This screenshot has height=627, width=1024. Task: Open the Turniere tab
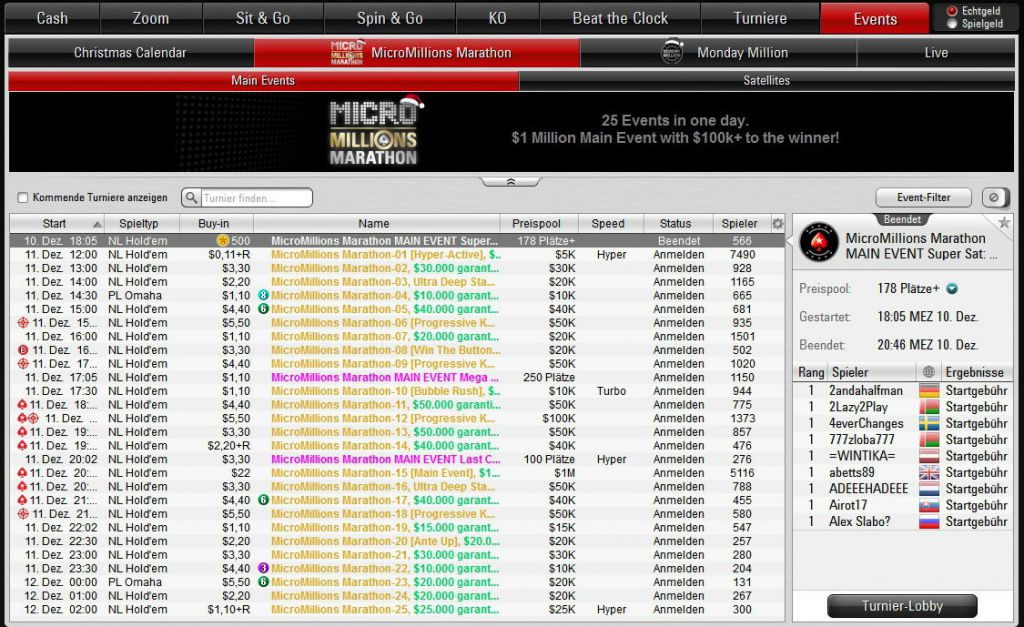pyautogui.click(x=760, y=18)
